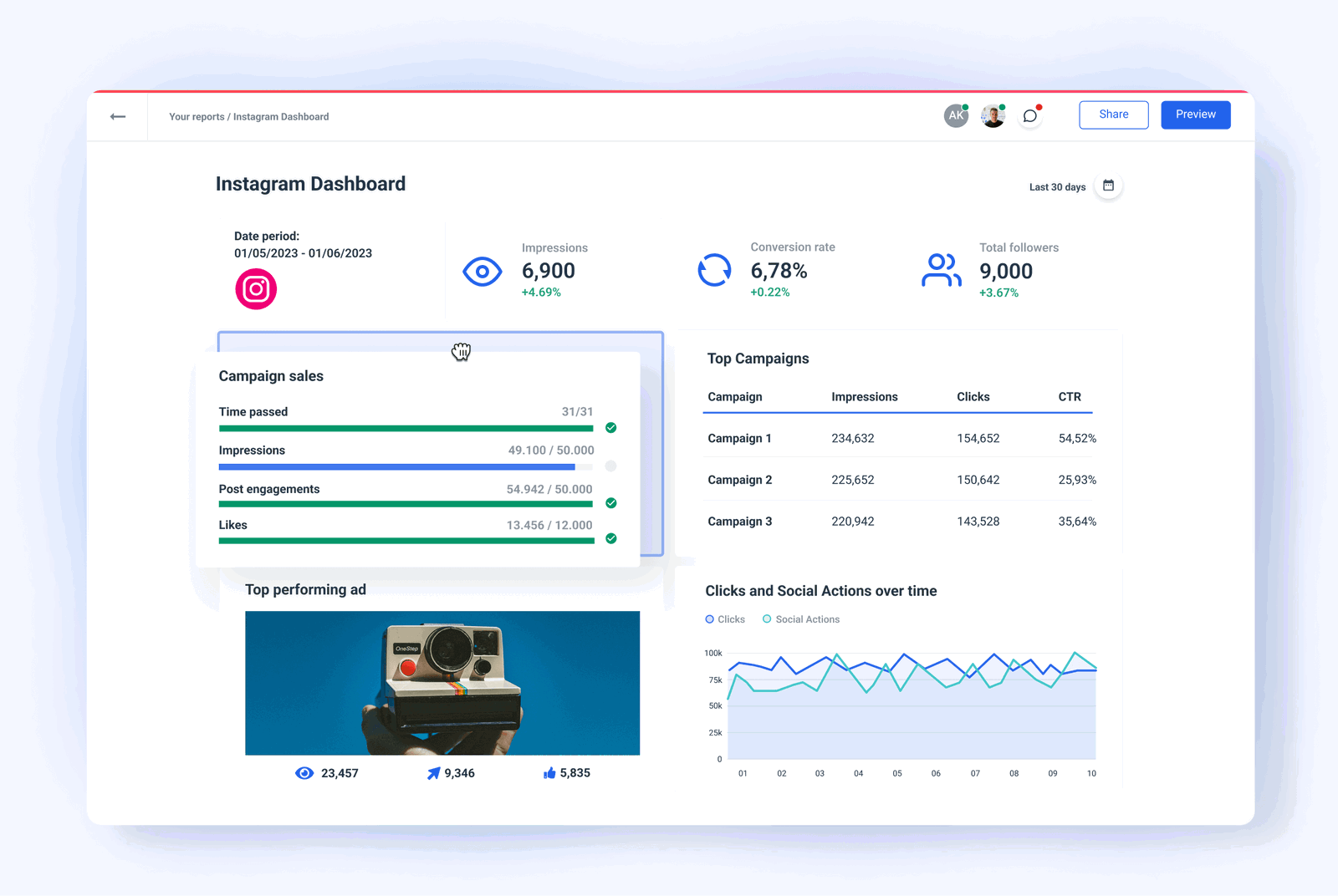The height and width of the screenshot is (896, 1338).
Task: Open the calendar icon next to Last 30 days
Action: pyautogui.click(x=1108, y=186)
